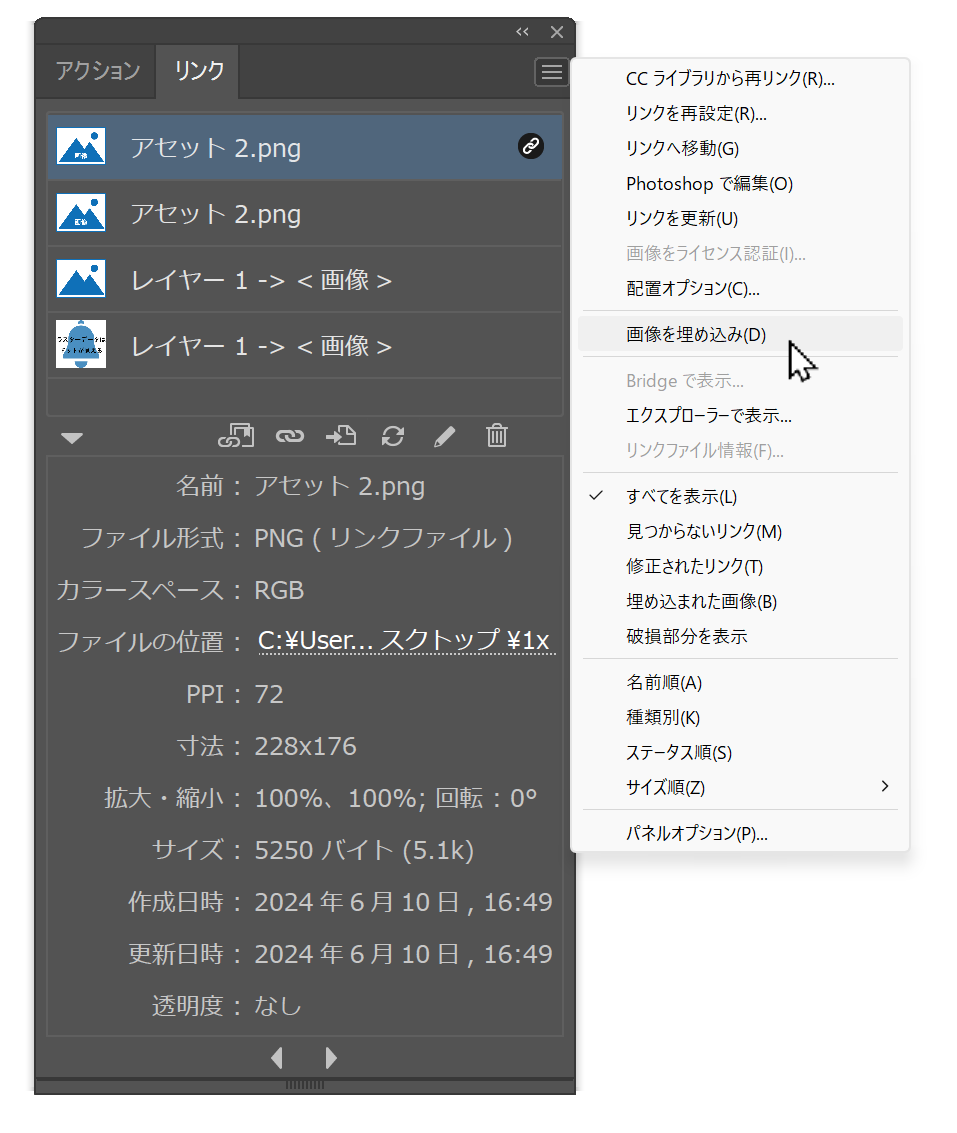This screenshot has width=957, height=1133.
Task: Select the レイヤー 1 image thumbnail
Action: point(82,279)
